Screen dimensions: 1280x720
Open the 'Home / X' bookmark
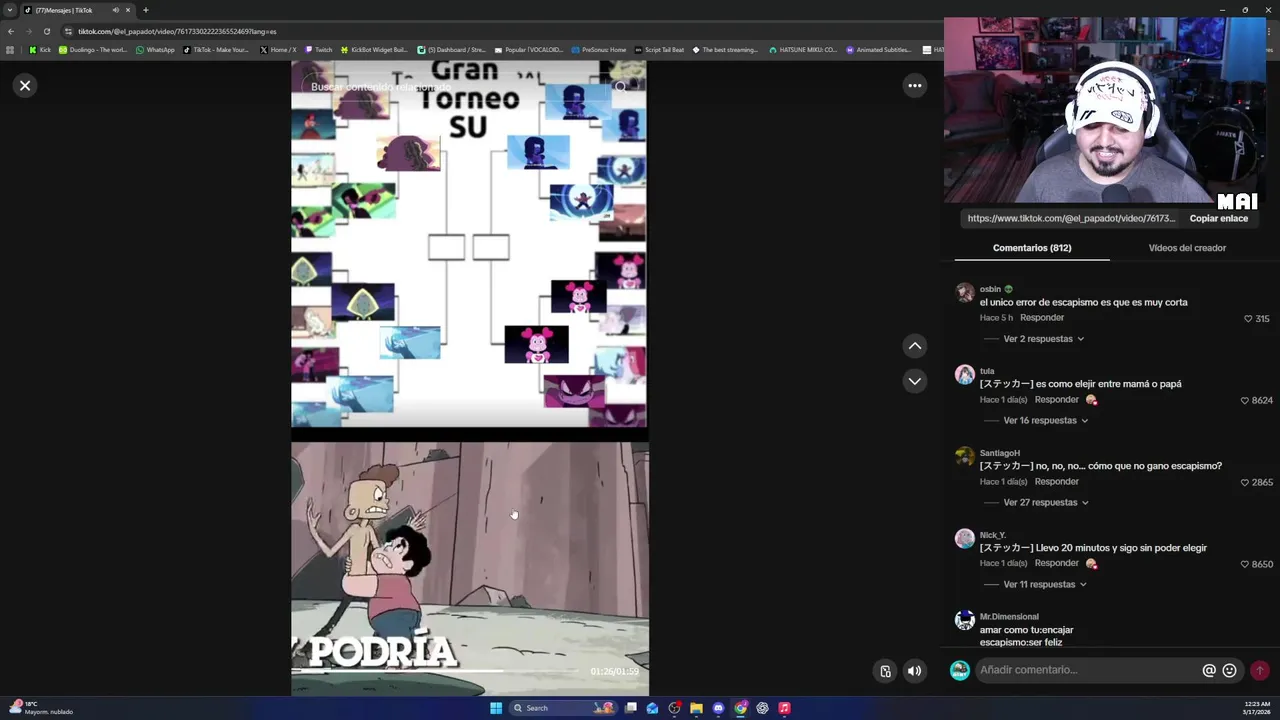(x=278, y=50)
